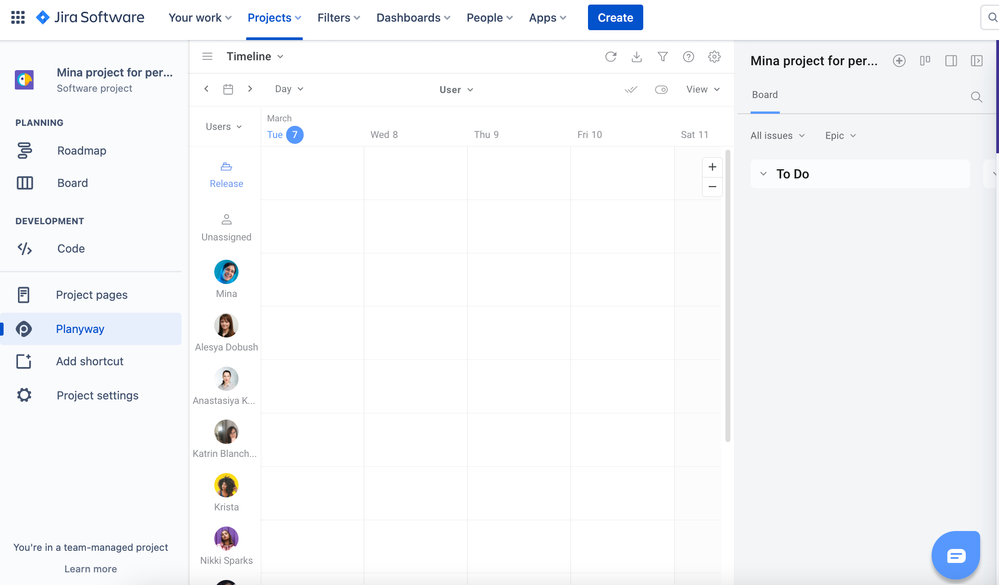Zoom out timeline with minus button
The image size is (999, 585).
(712, 187)
